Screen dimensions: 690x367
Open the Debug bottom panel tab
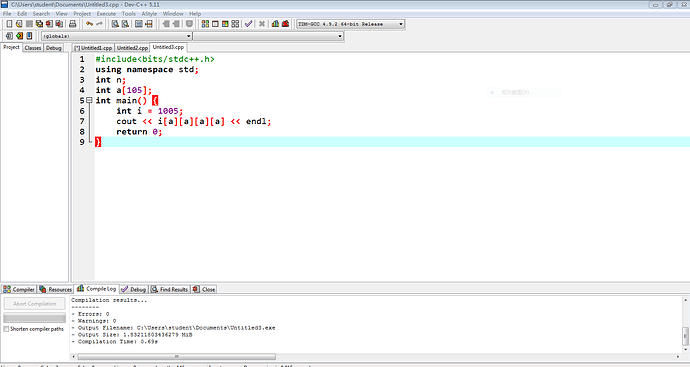pos(134,289)
